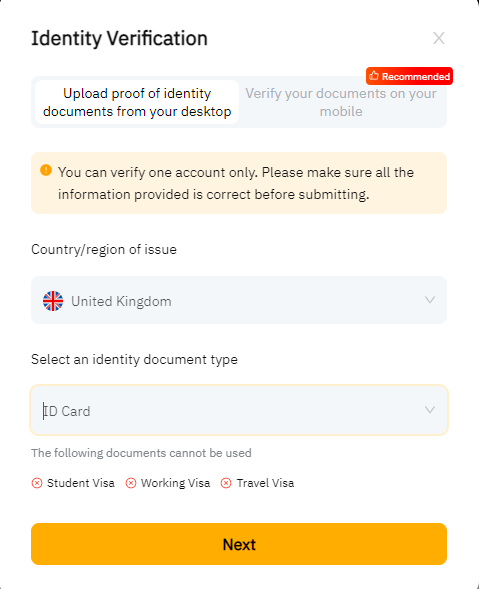
Task: Click the red X icon beside Student Visa
Action: coord(37,483)
